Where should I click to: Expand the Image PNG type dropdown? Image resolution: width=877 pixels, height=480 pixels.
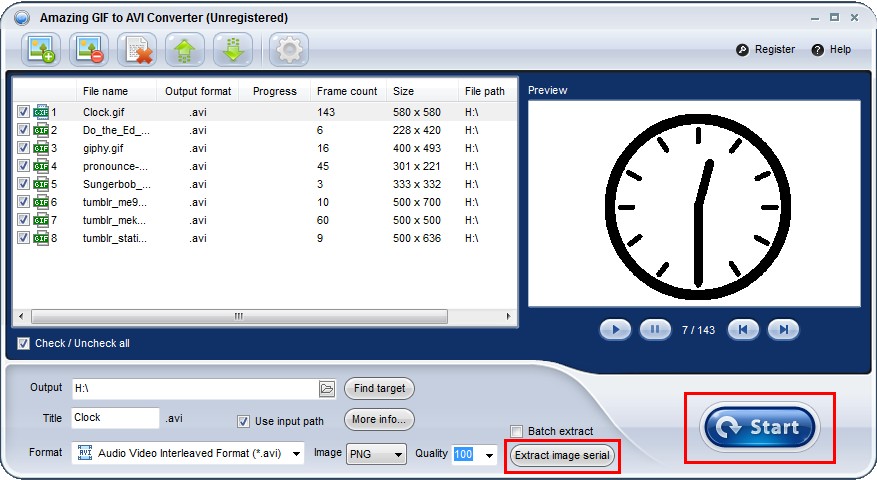click(x=399, y=454)
